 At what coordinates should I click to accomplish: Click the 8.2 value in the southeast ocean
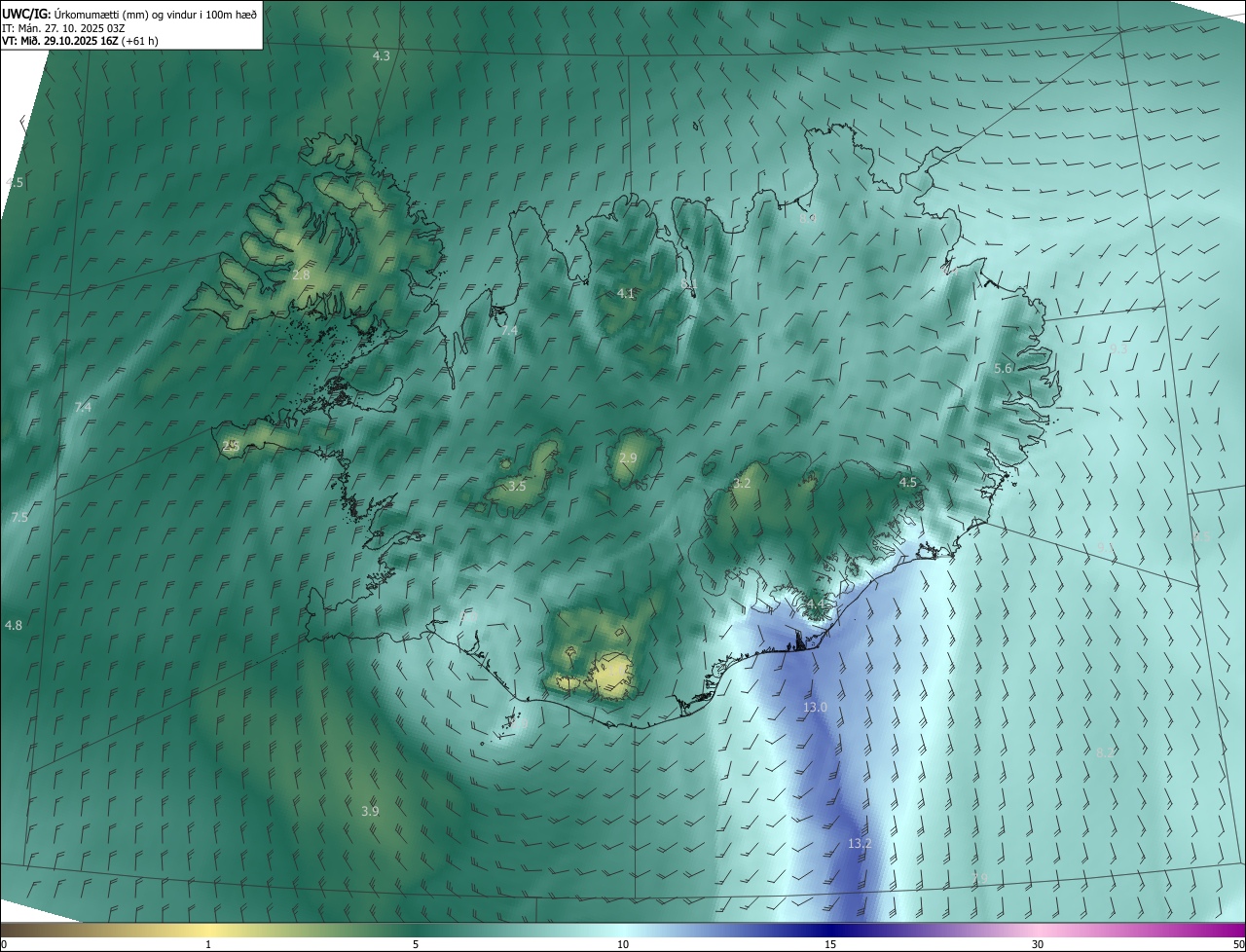click(1106, 752)
